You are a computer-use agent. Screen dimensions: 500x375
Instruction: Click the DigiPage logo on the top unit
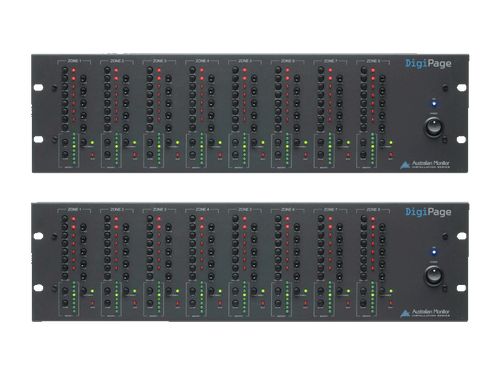point(428,63)
